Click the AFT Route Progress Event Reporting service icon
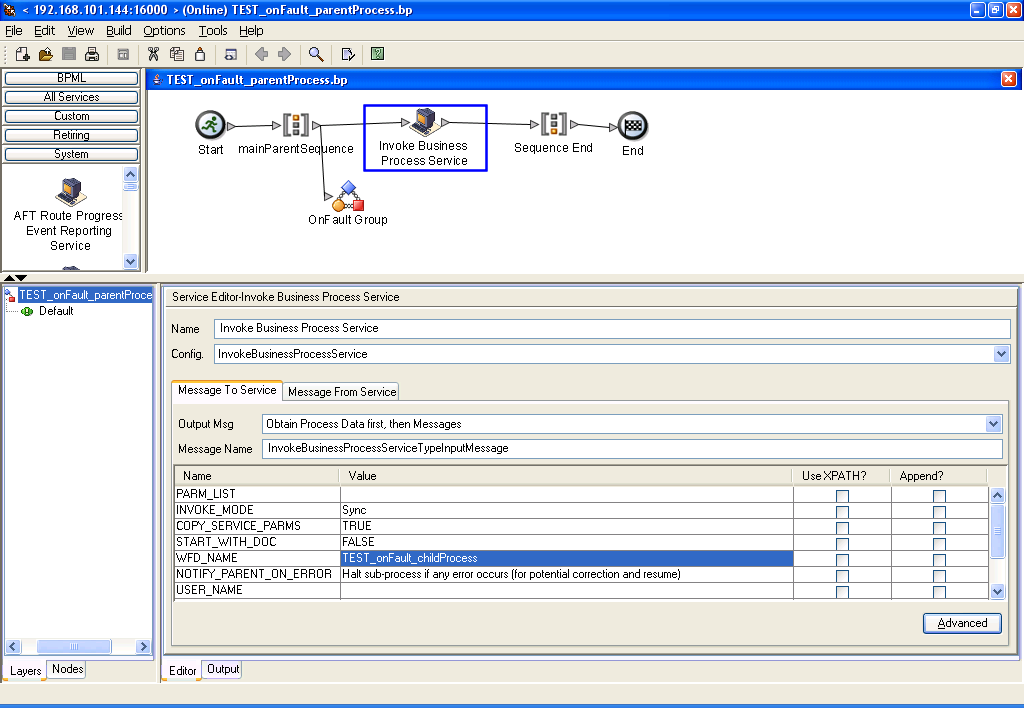1024x708 pixels. pos(70,189)
